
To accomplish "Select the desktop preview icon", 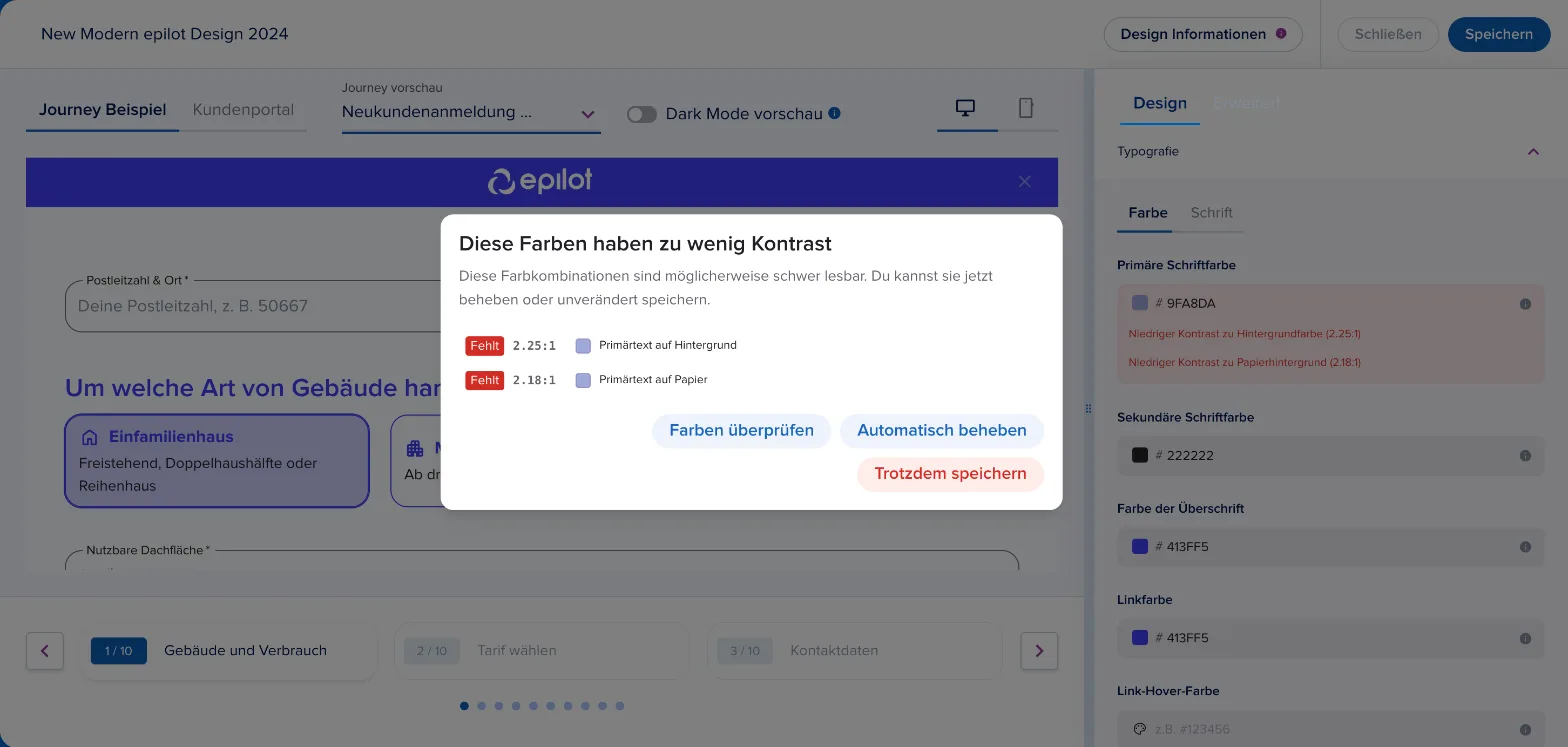I will click(x=966, y=108).
